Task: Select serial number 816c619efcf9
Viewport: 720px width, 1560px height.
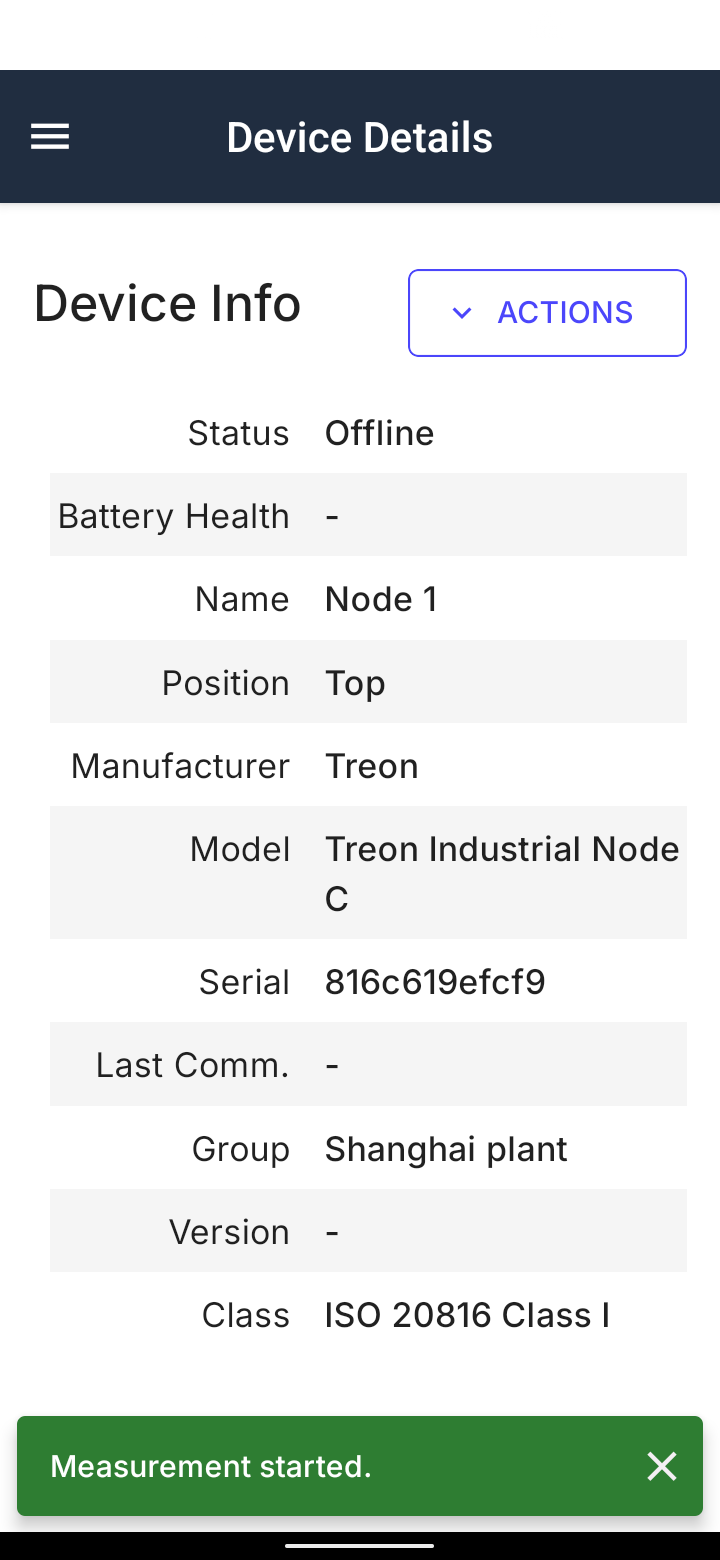Action: 435,982
